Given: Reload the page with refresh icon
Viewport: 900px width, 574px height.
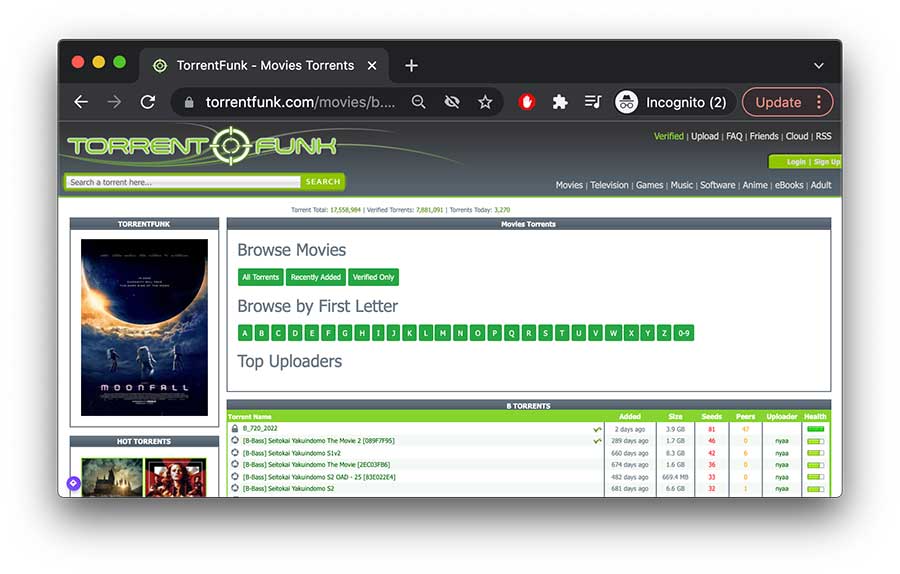Looking at the screenshot, I should (x=147, y=102).
